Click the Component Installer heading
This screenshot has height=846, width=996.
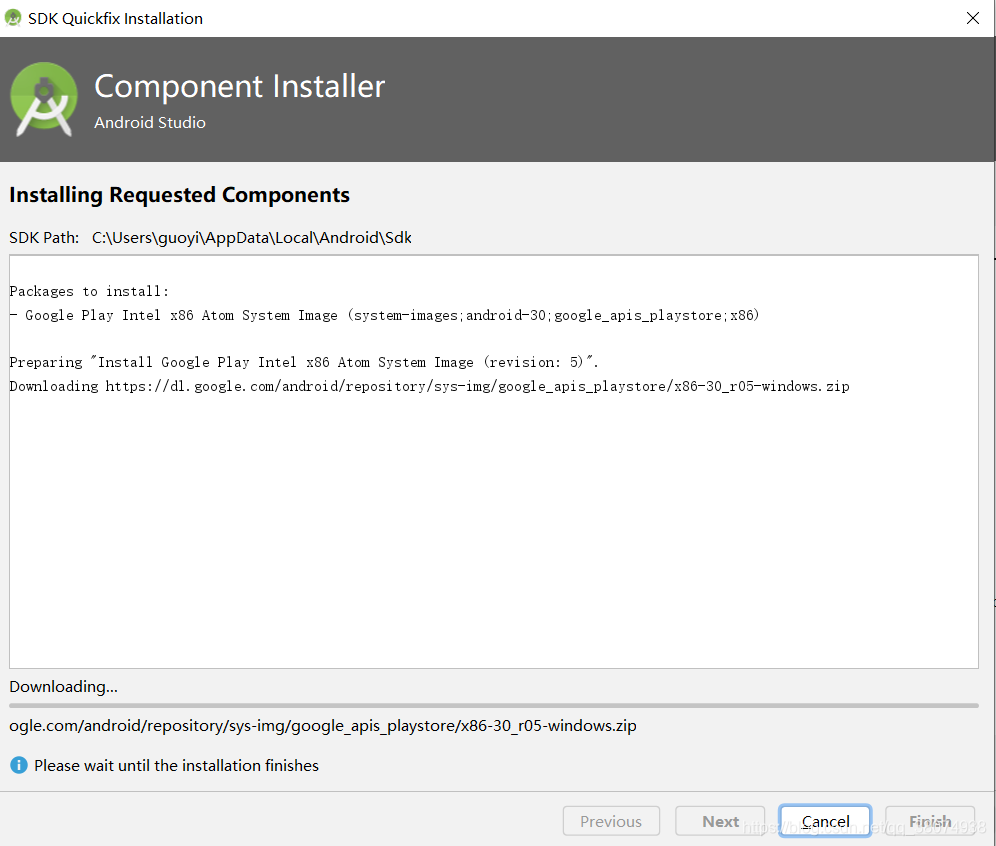tap(239, 86)
